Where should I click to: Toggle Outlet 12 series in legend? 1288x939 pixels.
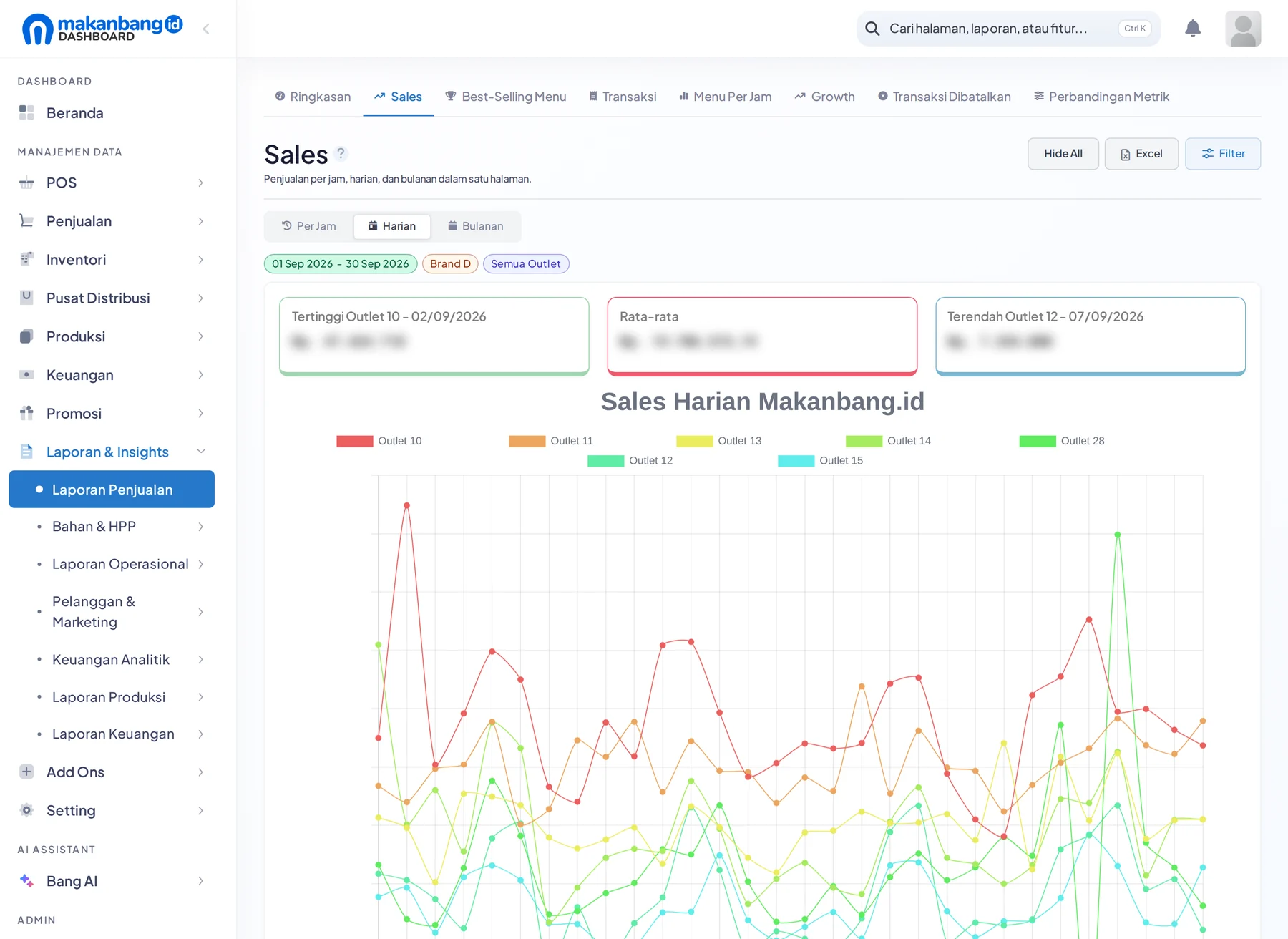630,461
